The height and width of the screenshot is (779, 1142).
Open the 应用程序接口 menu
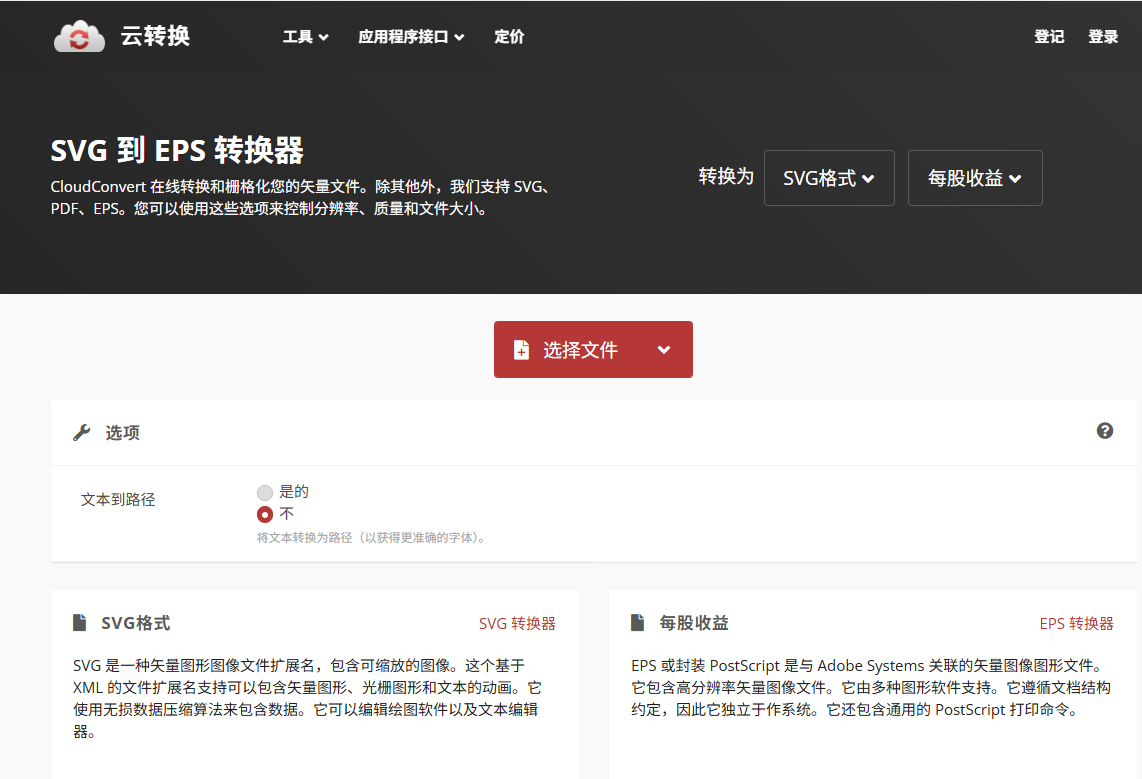click(411, 37)
